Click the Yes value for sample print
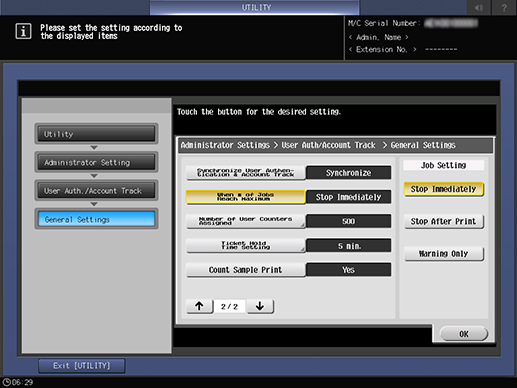This screenshot has height=388, width=517. pos(348,270)
